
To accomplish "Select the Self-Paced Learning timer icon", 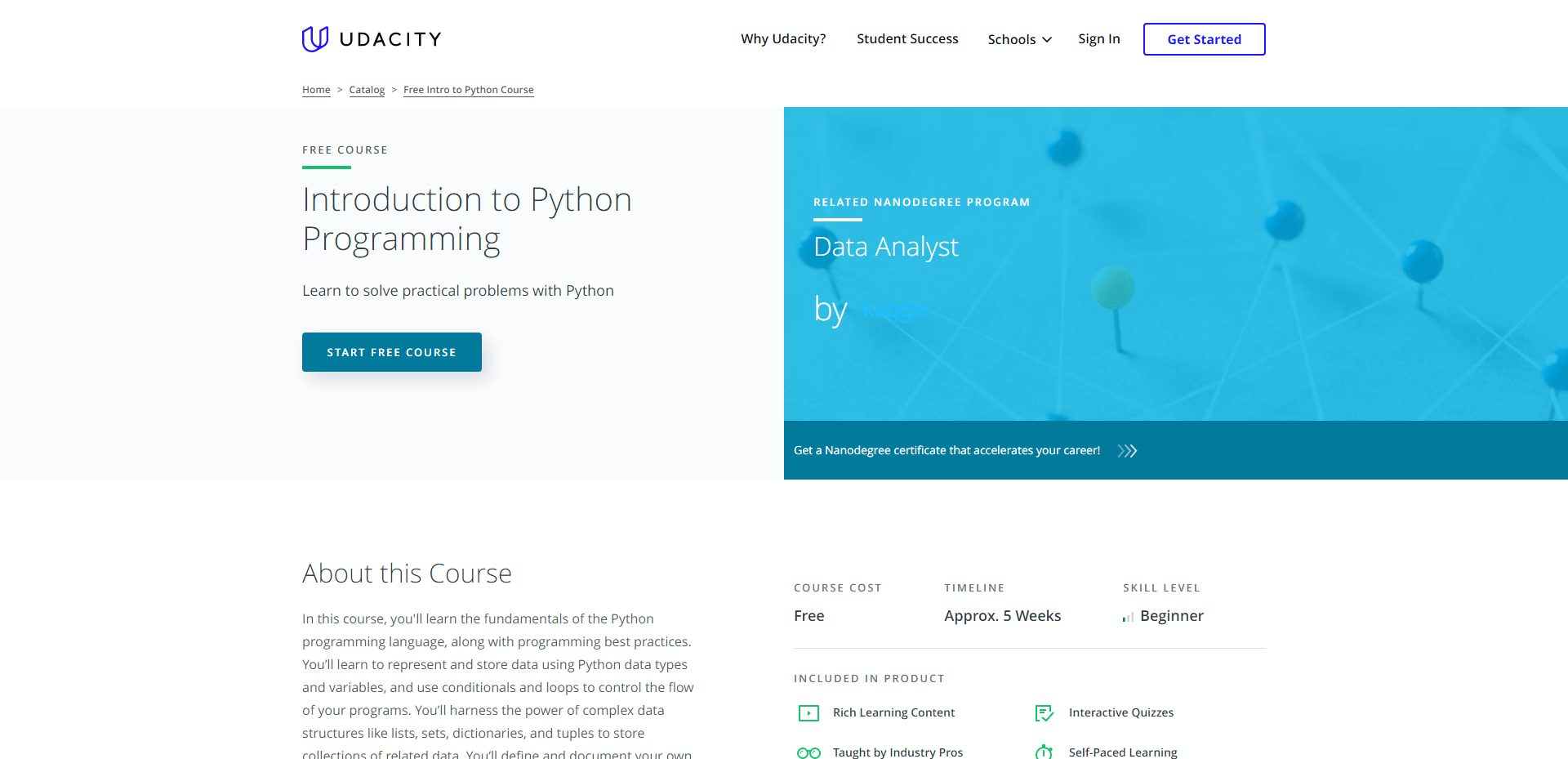I will coord(1043,751).
